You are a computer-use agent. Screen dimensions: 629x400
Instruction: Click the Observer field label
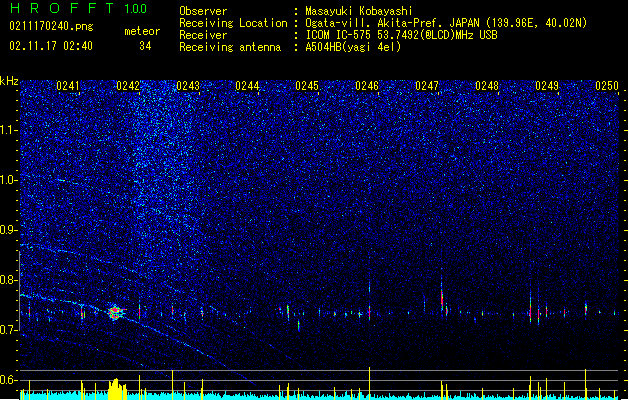point(203,11)
